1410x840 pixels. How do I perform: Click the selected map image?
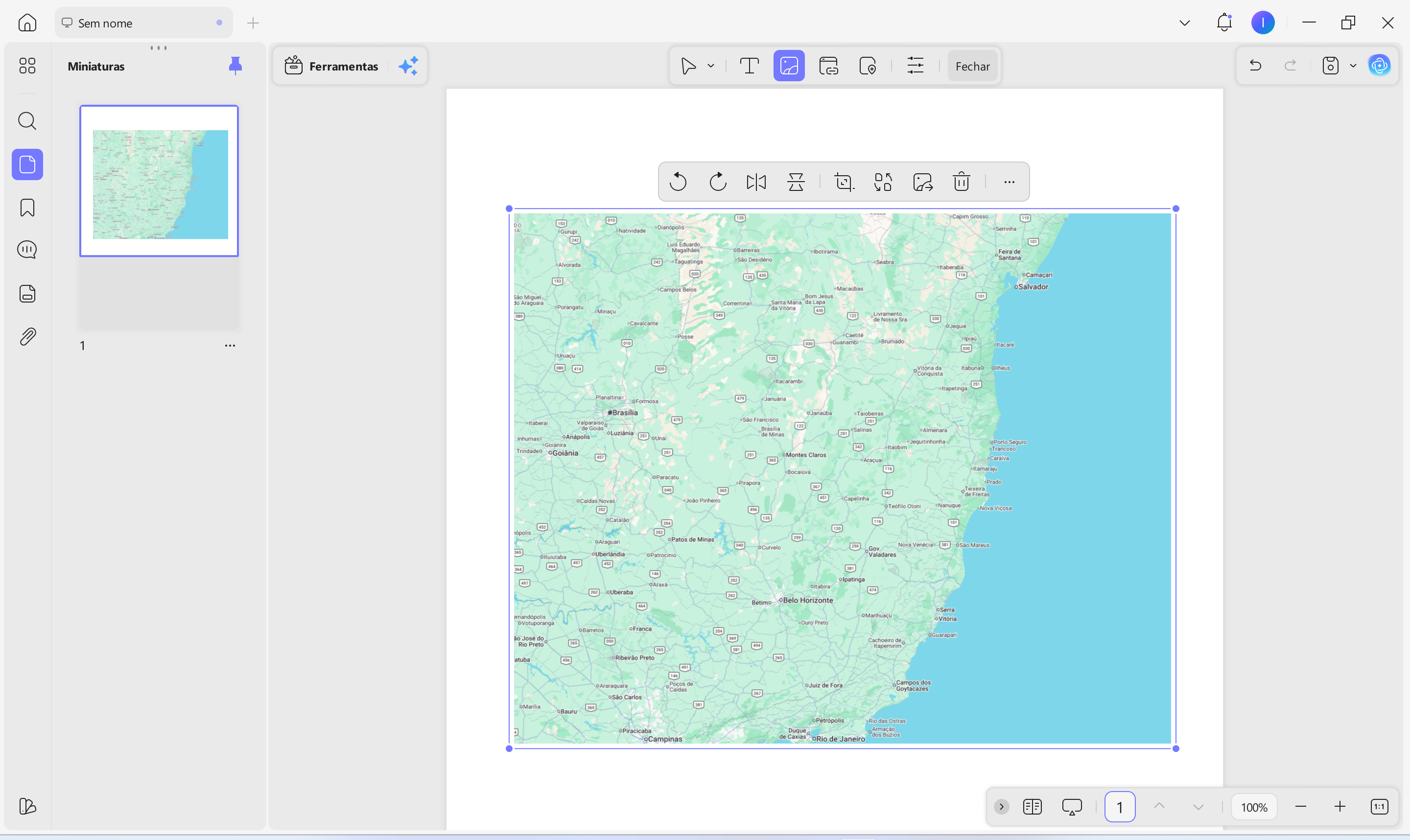[842, 478]
